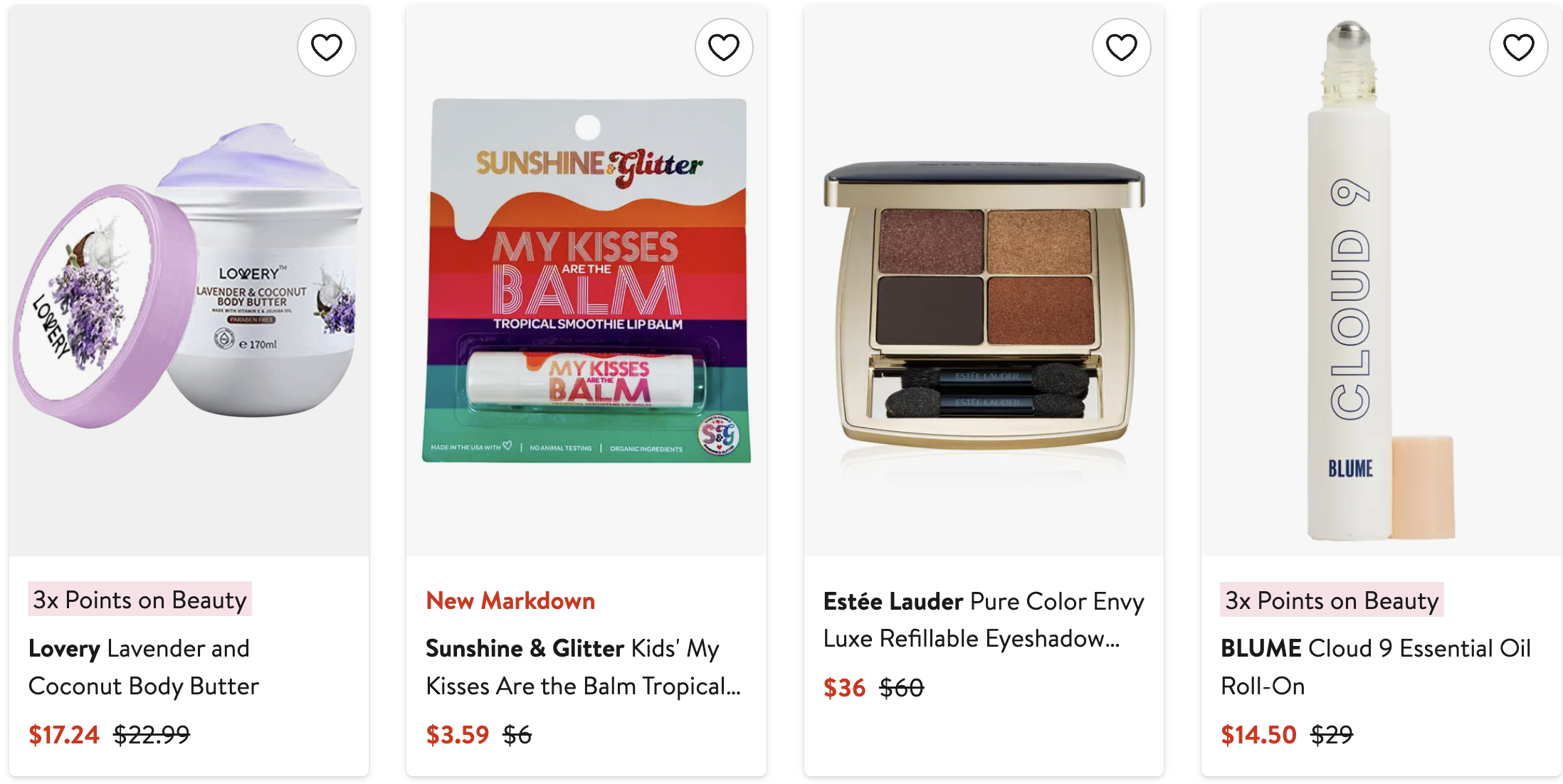The height and width of the screenshot is (784, 1563).
Task: Click the Sunshine & Glitter Kids' lip balm title
Action: point(583,667)
